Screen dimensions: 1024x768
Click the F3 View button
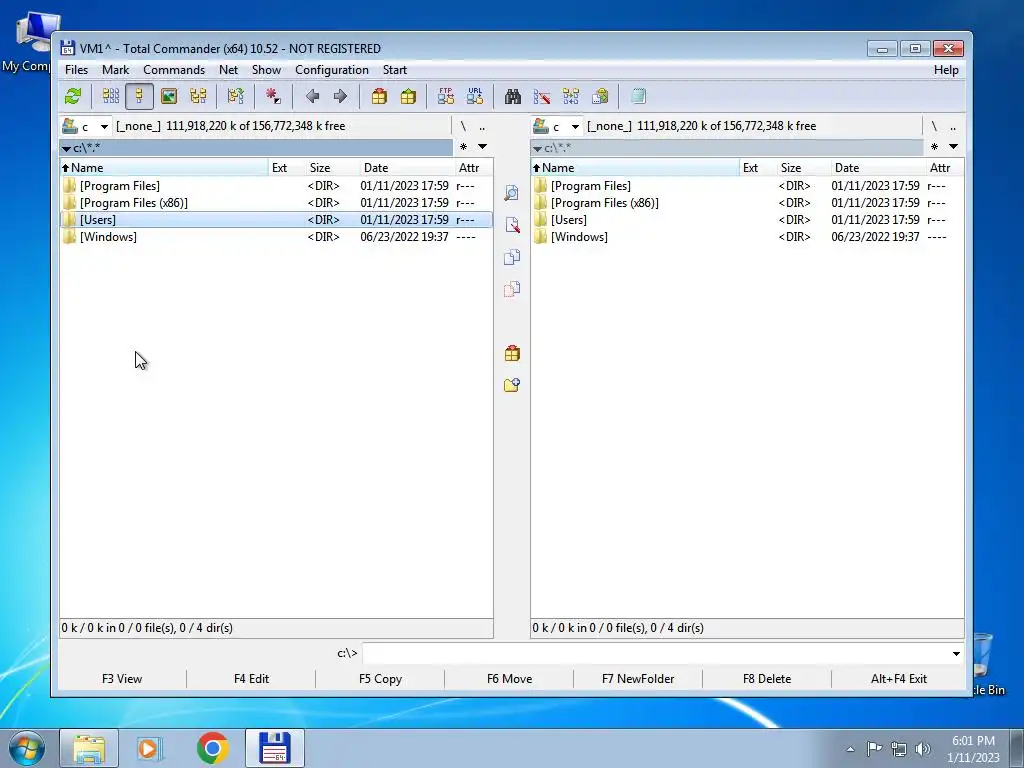tap(122, 679)
